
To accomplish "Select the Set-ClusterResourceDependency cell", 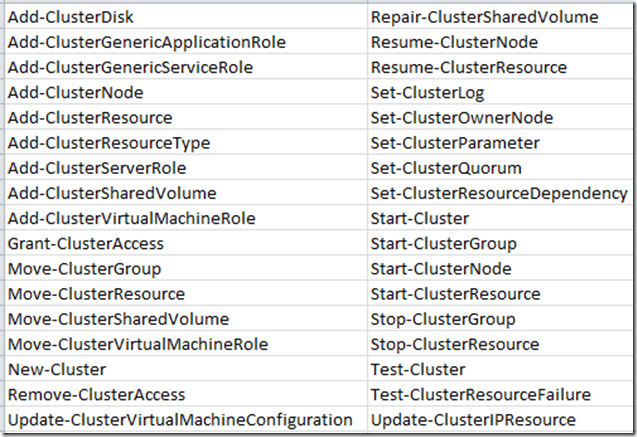I will 498,193.
